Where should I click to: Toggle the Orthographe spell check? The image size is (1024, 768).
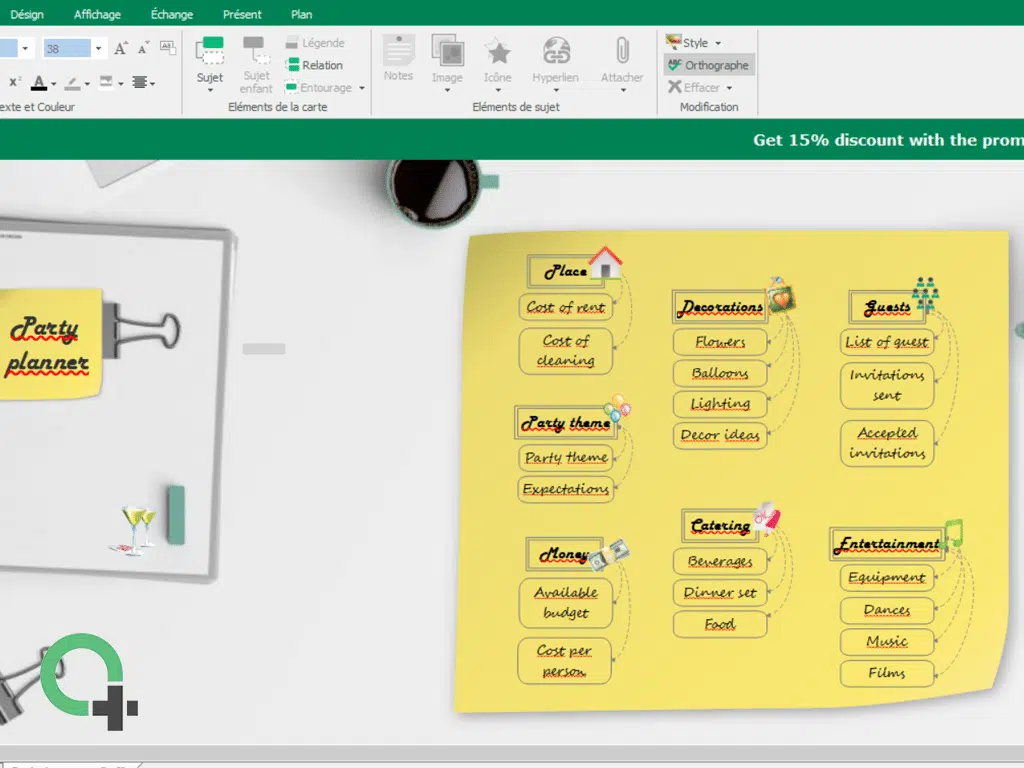point(708,65)
